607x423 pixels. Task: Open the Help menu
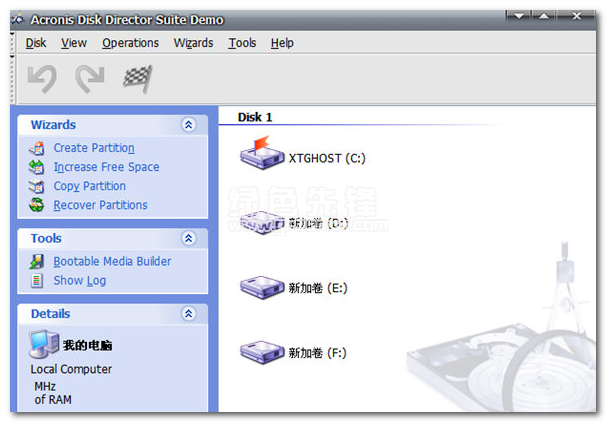click(x=282, y=43)
